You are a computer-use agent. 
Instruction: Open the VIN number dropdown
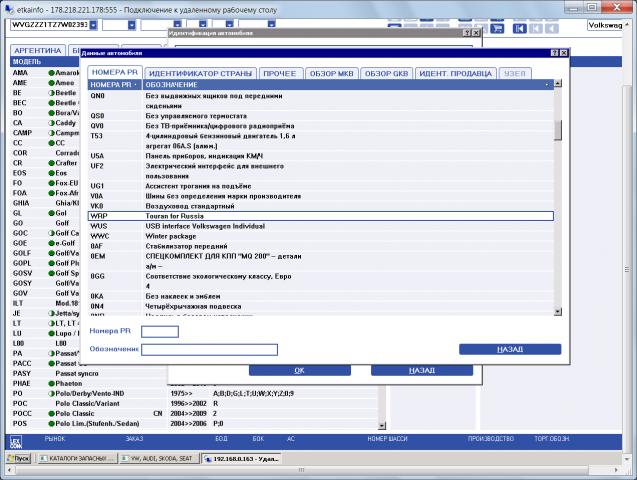[93, 25]
